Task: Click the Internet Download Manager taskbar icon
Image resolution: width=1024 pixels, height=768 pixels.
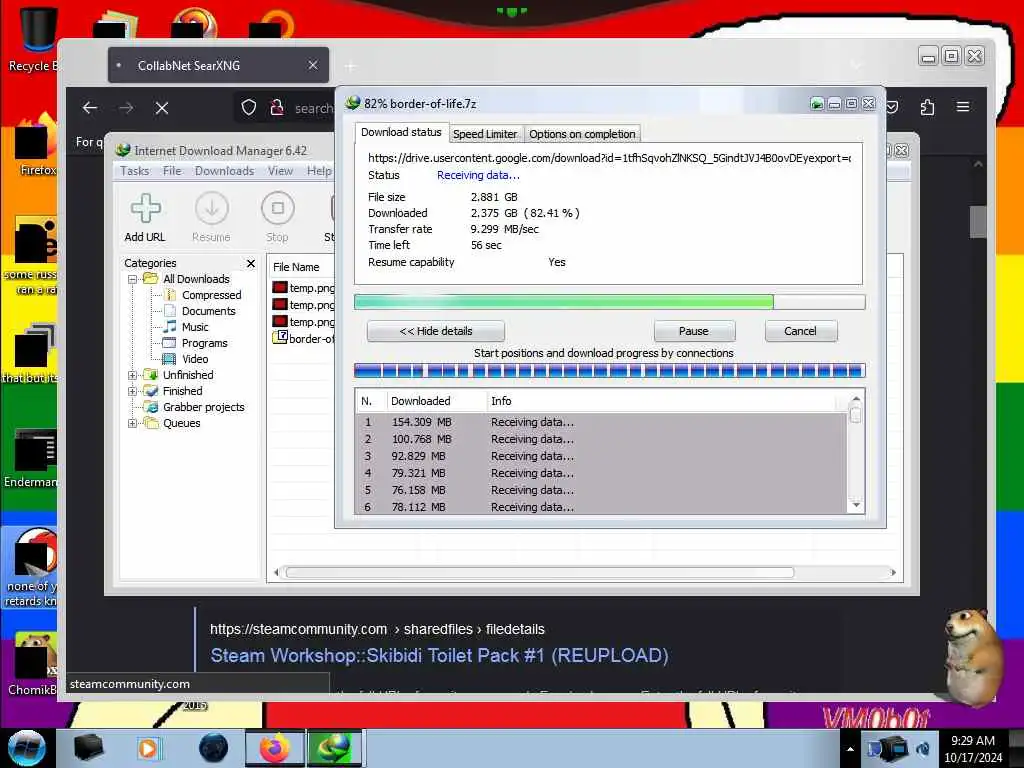Action: pos(334,748)
